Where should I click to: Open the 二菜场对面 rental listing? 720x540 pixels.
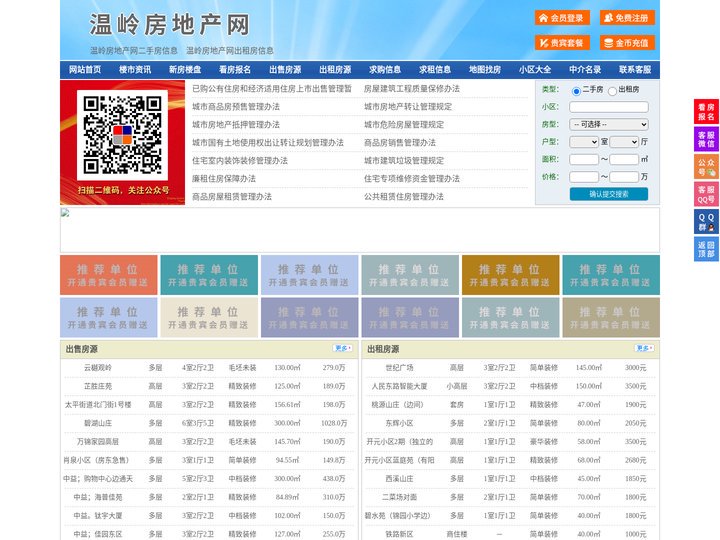[x=399, y=497]
